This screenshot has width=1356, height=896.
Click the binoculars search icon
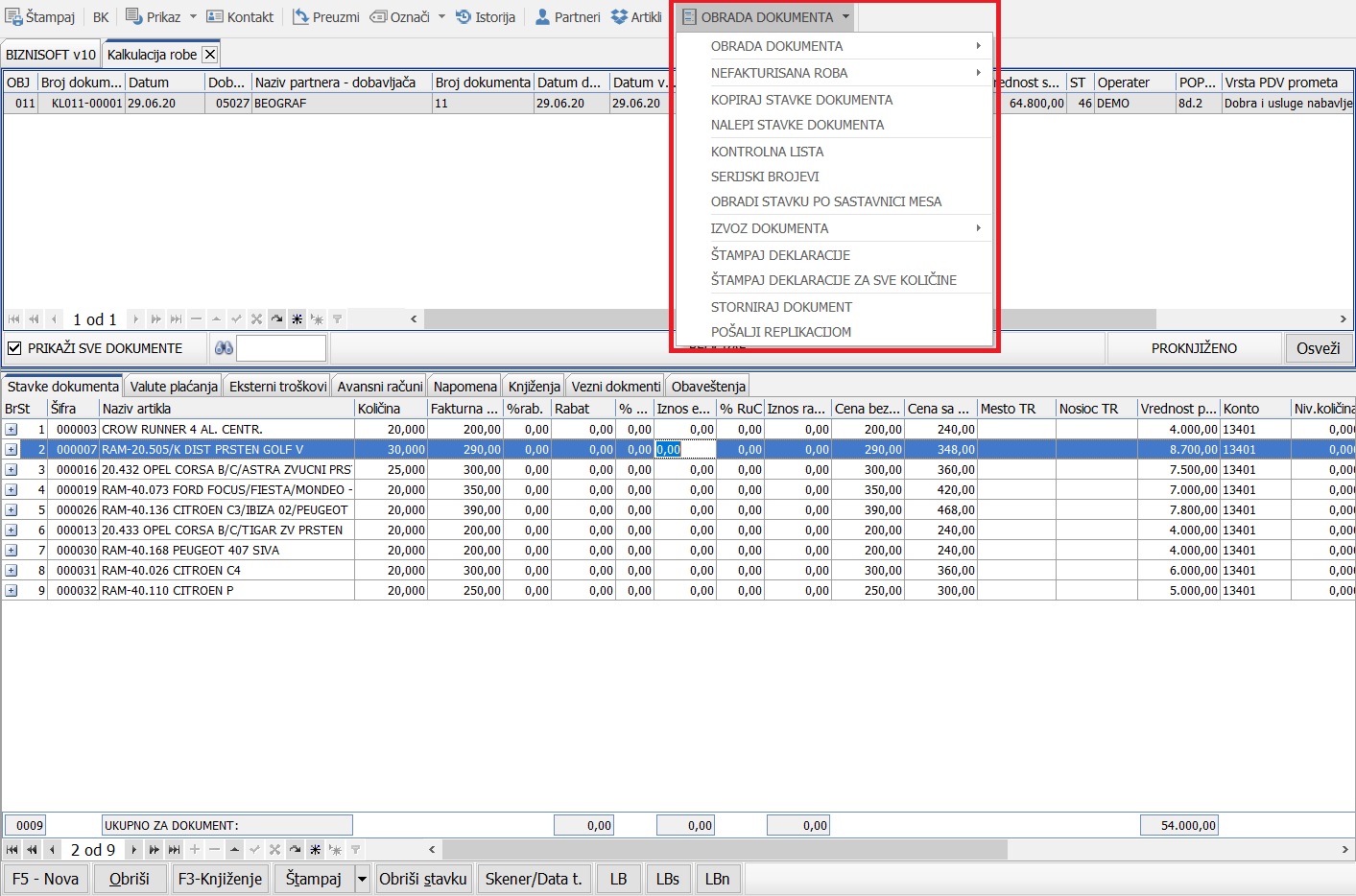pos(224,348)
